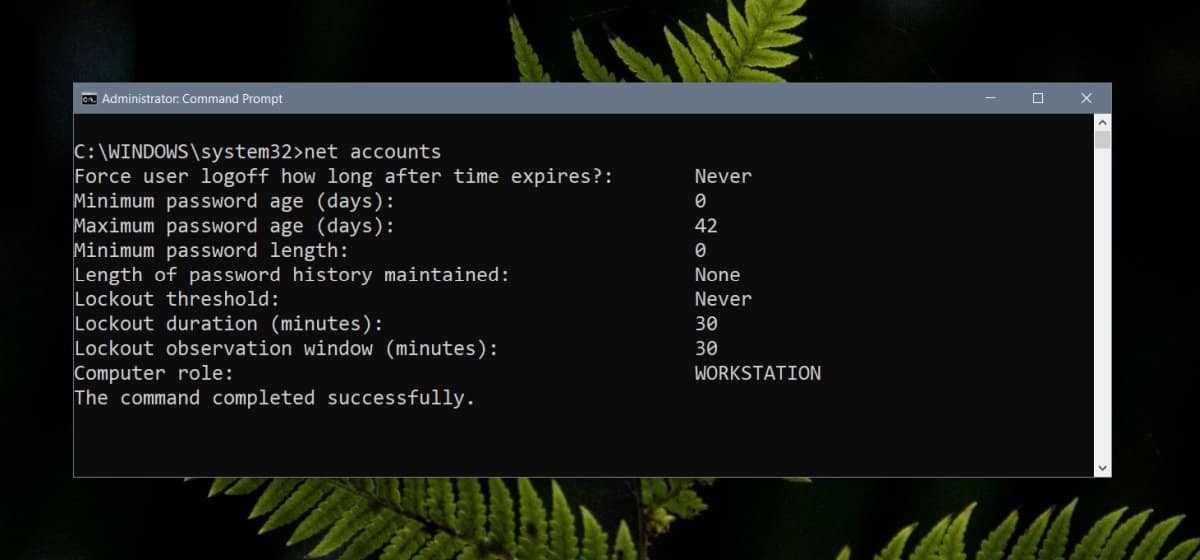Click the 'net accounts' command text
This screenshot has height=560, width=1200.
(x=372, y=152)
